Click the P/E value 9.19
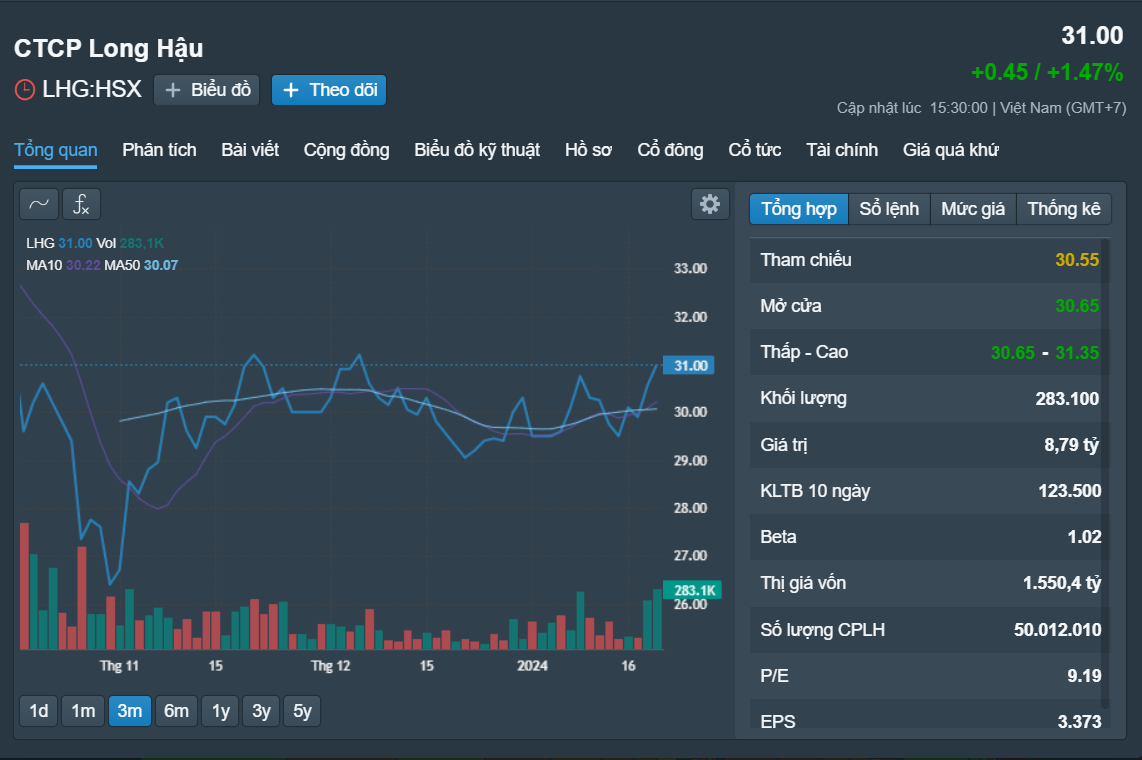Screen dimensions: 1142x760 1084,676
